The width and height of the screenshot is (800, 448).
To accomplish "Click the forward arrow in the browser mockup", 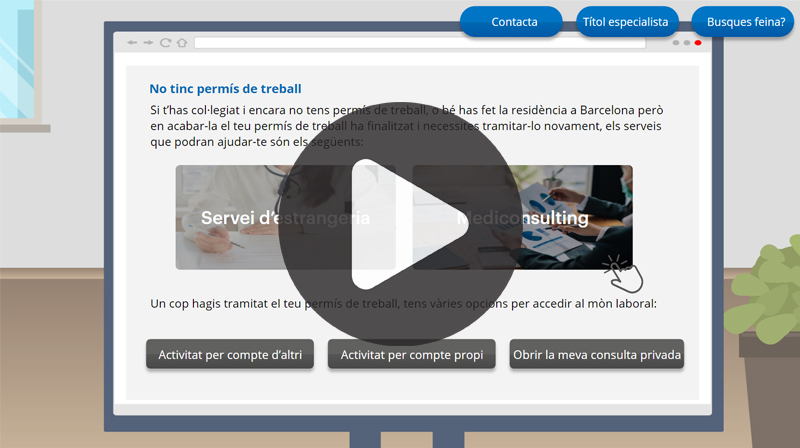I will pyautogui.click(x=148, y=43).
